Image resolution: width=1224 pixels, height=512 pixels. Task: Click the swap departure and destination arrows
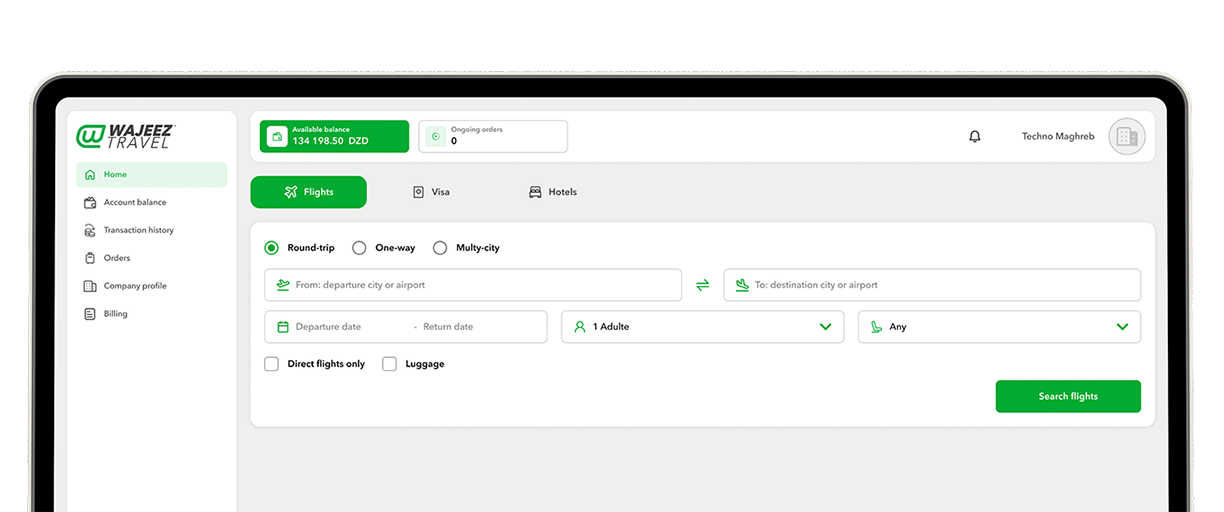(x=702, y=285)
